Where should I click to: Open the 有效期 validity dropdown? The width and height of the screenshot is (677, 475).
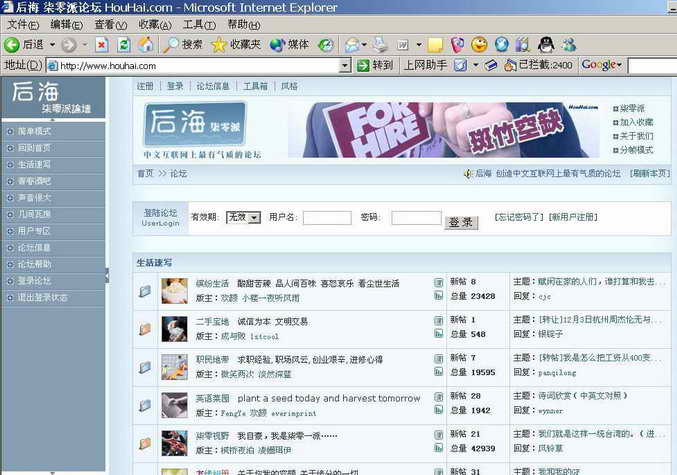[x=243, y=217]
